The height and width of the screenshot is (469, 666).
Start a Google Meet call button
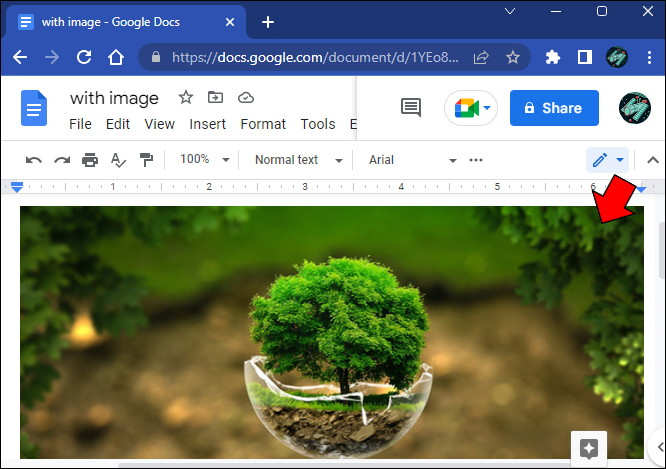pos(471,108)
